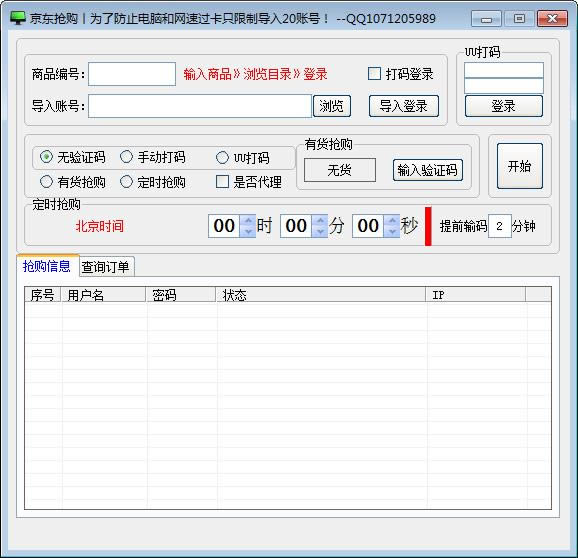Switch to the 抢购信息 tab
The height and width of the screenshot is (558, 578).
pyautogui.click(x=47, y=266)
